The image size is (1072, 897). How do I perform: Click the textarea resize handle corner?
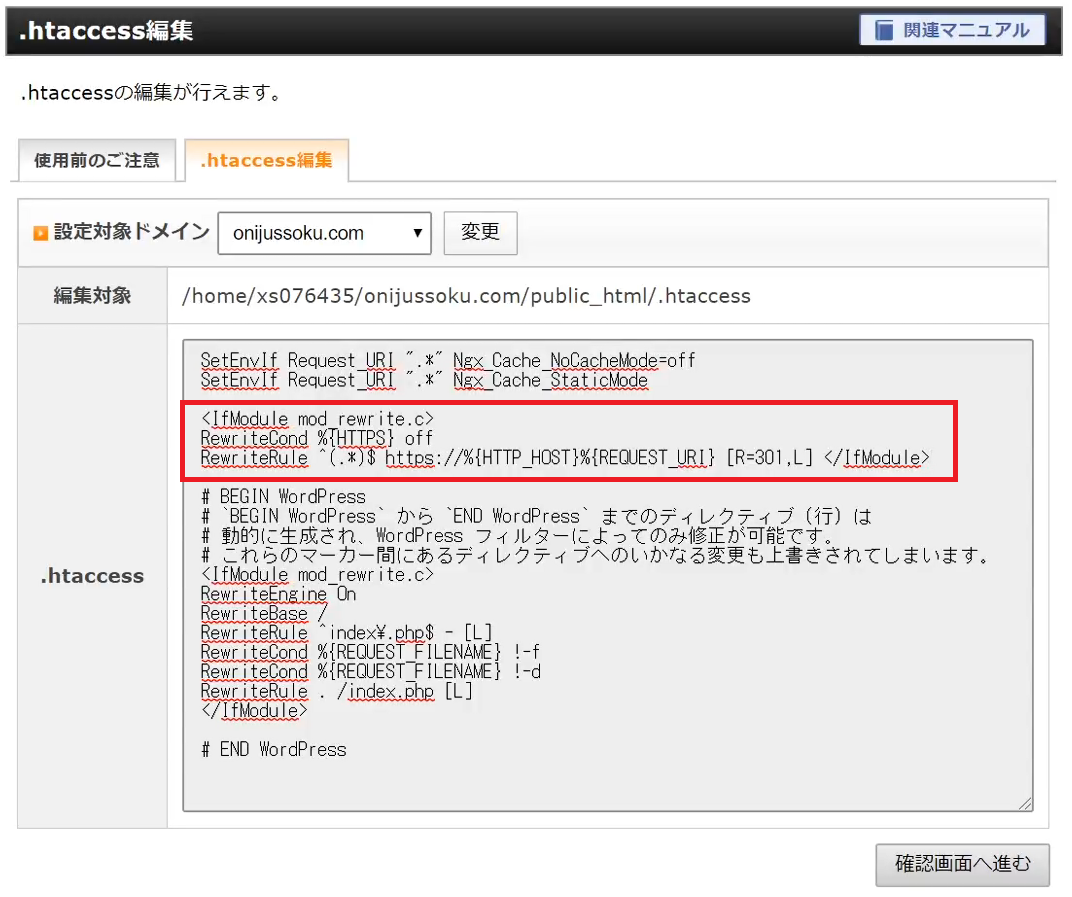point(1025,804)
